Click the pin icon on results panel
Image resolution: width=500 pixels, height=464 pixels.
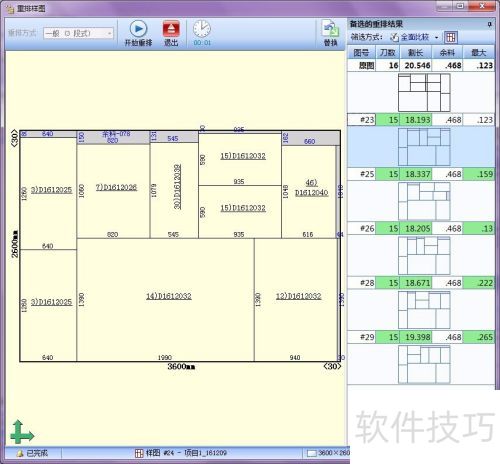(489, 24)
